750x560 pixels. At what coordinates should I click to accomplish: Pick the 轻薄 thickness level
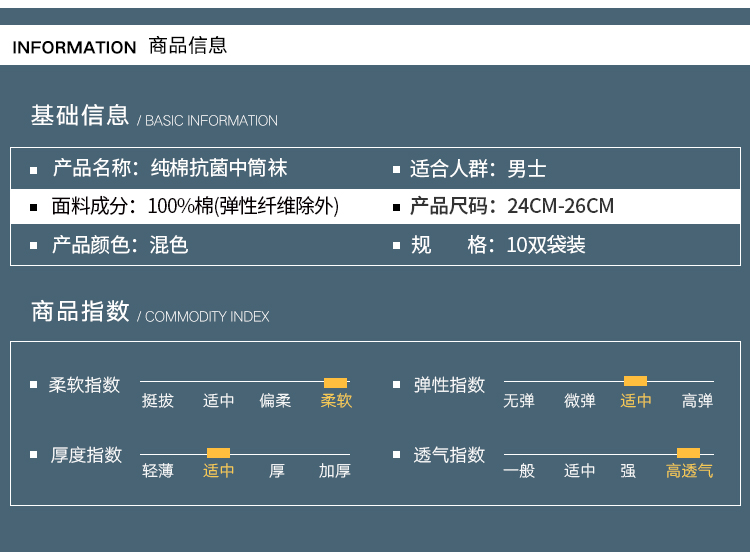tap(157, 471)
